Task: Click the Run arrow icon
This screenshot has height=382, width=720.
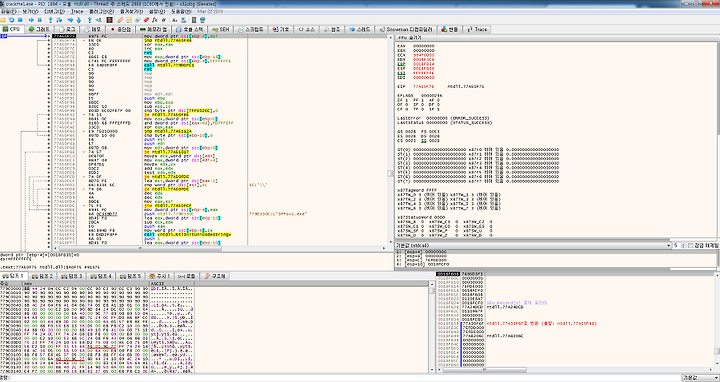Action: [x=31, y=20]
